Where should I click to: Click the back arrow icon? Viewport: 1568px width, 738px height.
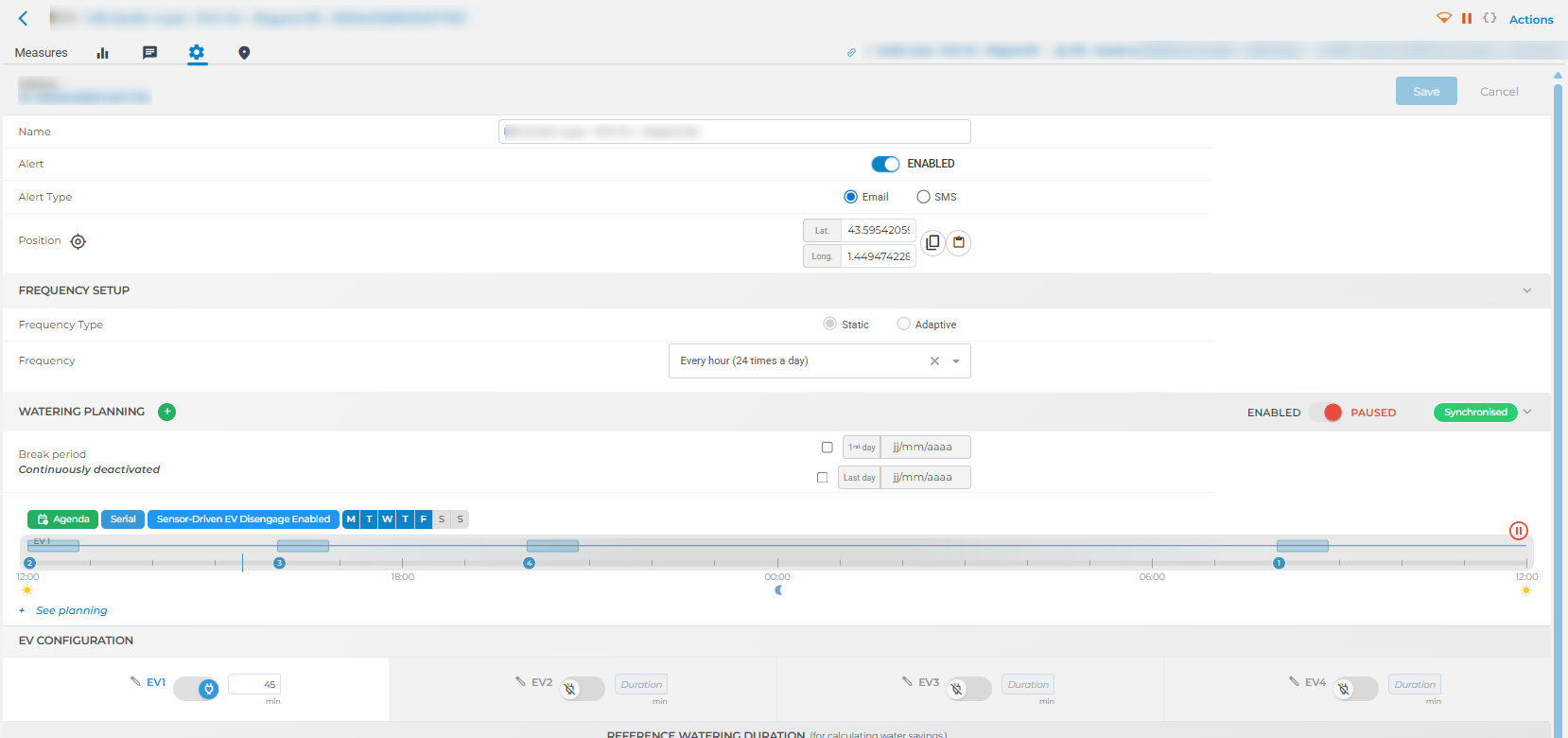click(x=24, y=18)
